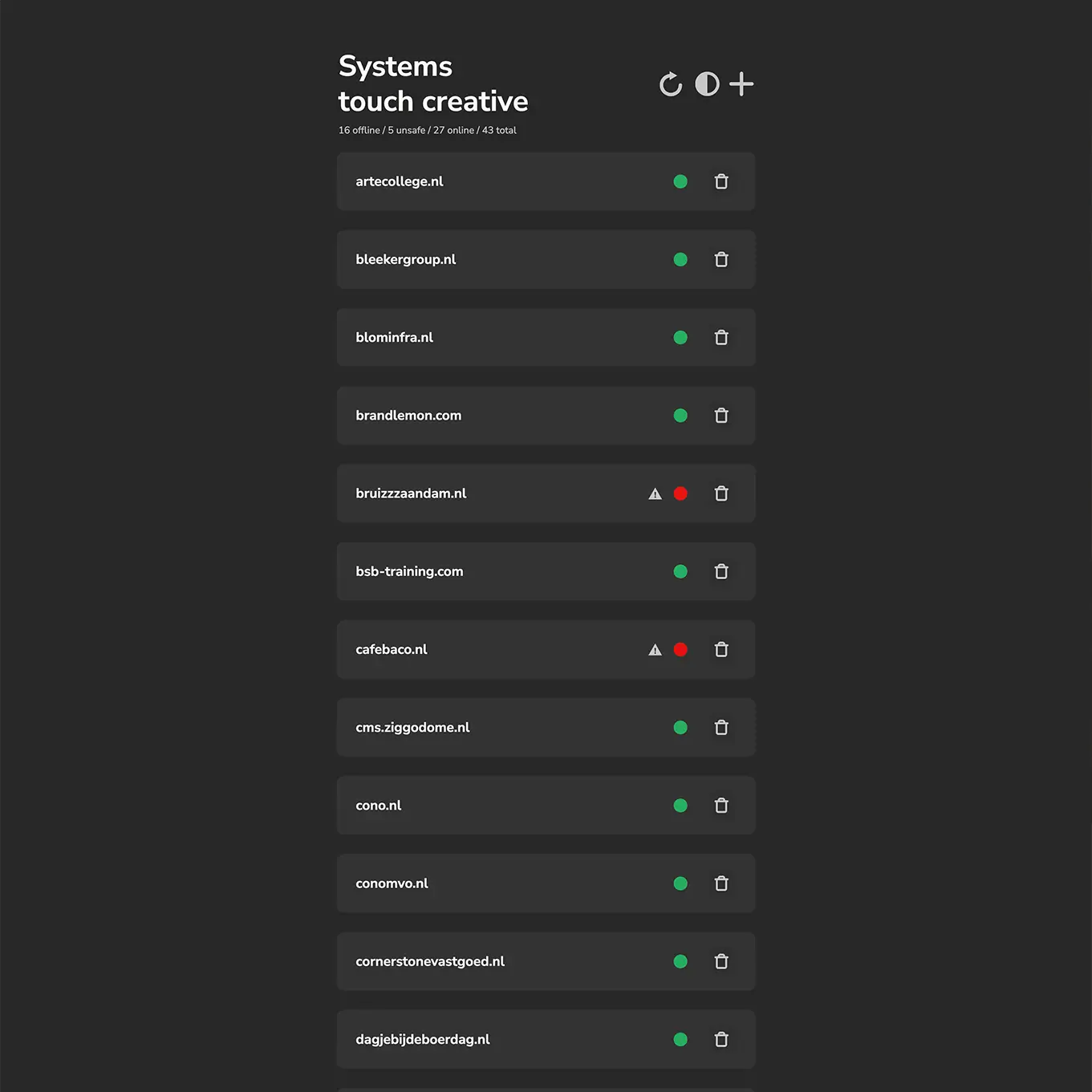The height and width of the screenshot is (1092, 1092).
Task: Click warning triangle on bruizzzaandam.nl row
Action: click(656, 494)
